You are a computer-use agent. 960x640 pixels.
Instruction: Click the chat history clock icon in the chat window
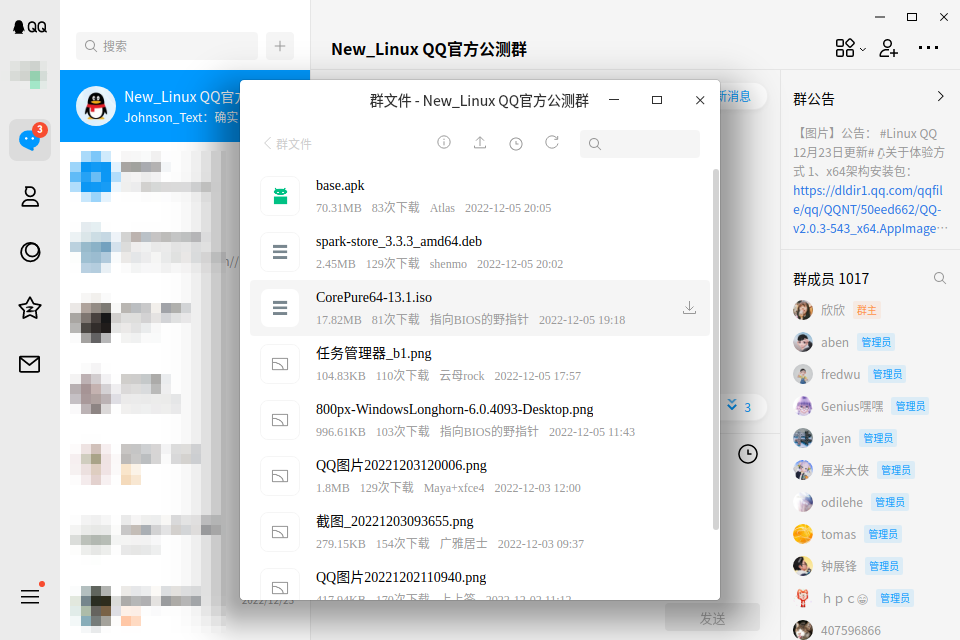[x=748, y=454]
